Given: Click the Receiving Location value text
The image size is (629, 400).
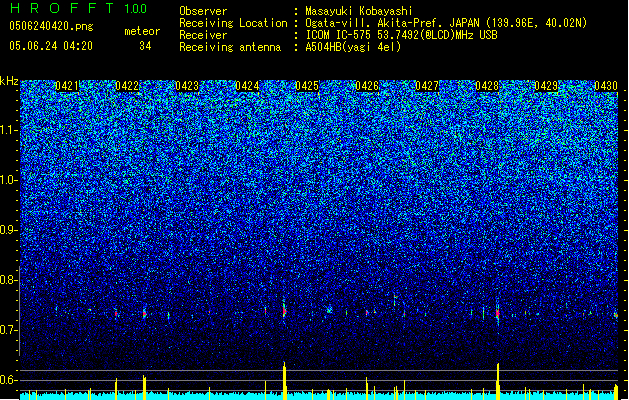Looking at the screenshot, I should 446,23.
